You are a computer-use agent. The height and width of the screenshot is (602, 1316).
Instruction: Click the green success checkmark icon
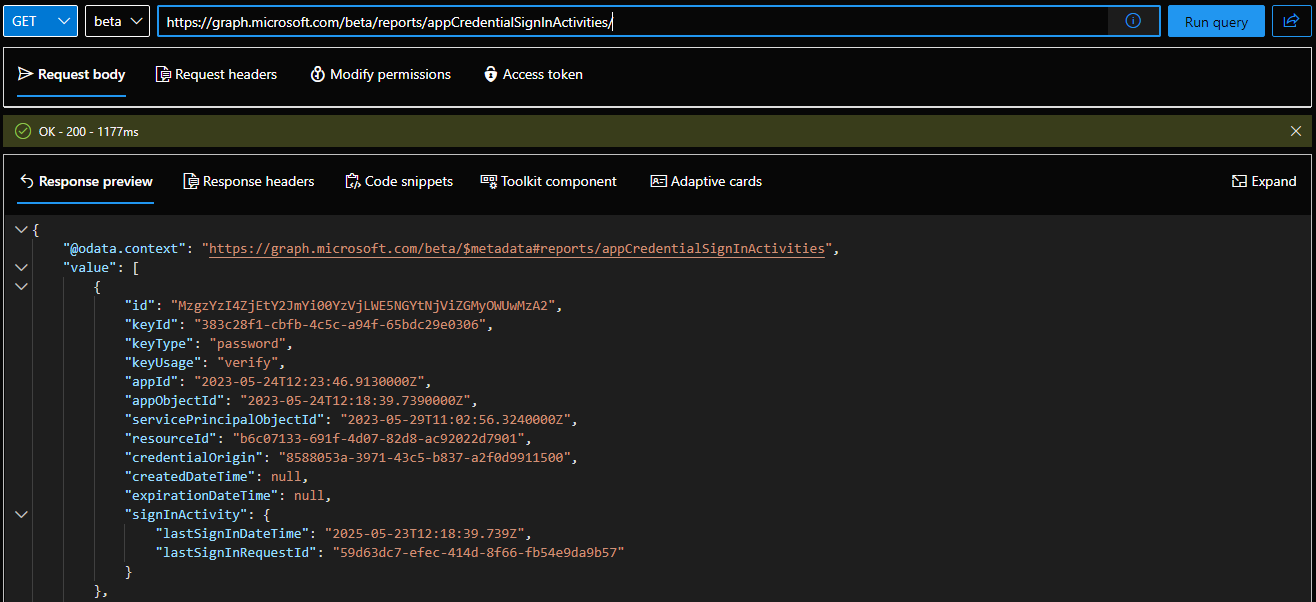23,131
